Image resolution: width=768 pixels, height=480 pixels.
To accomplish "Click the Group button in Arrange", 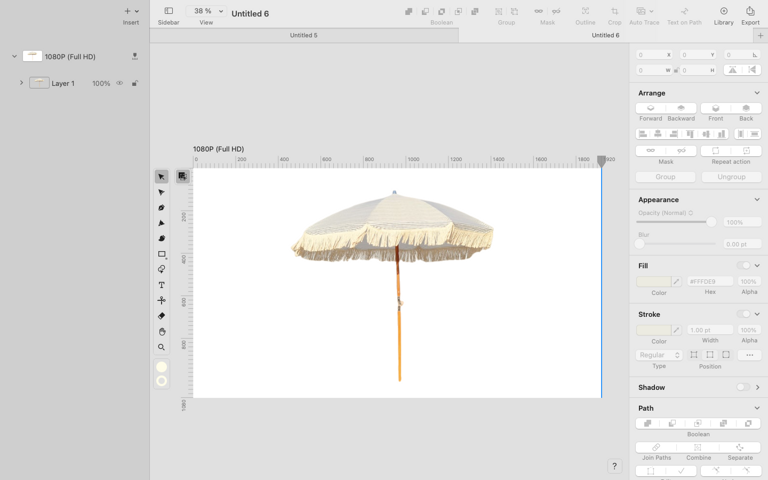I will pos(665,177).
